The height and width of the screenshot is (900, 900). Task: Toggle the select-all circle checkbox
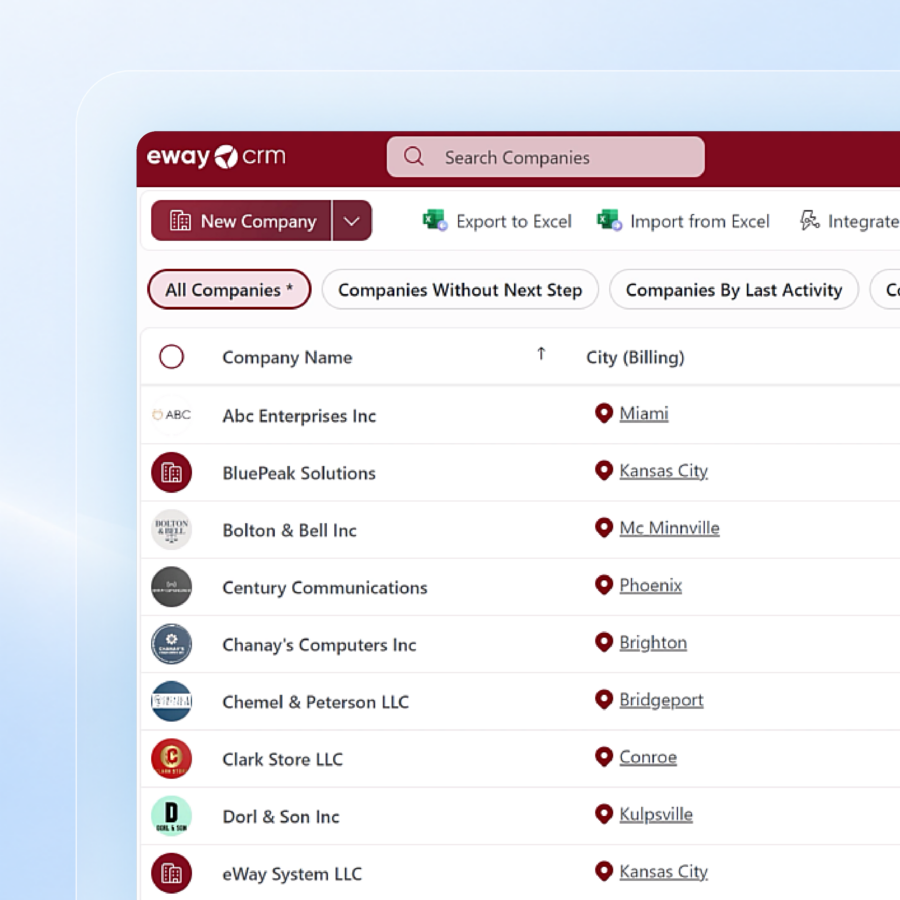(x=171, y=356)
